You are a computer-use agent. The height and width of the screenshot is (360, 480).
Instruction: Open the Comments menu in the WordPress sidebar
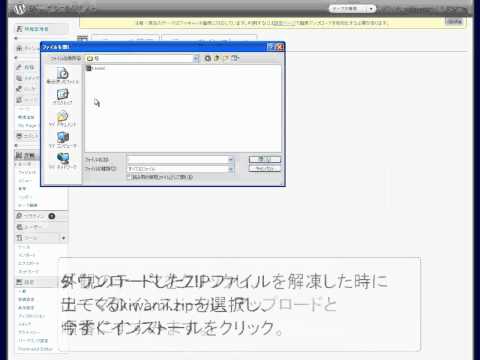coord(27,136)
